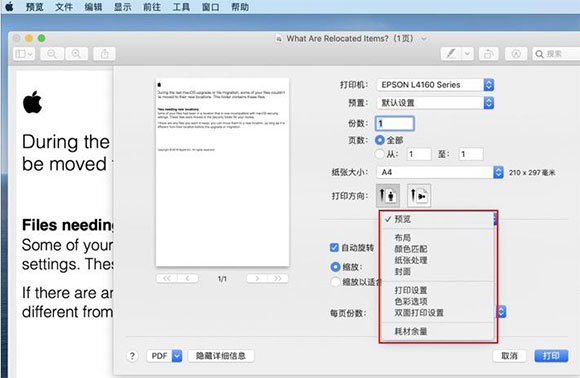Select 封面 menu item
This screenshot has width=580, height=378.
(438, 272)
